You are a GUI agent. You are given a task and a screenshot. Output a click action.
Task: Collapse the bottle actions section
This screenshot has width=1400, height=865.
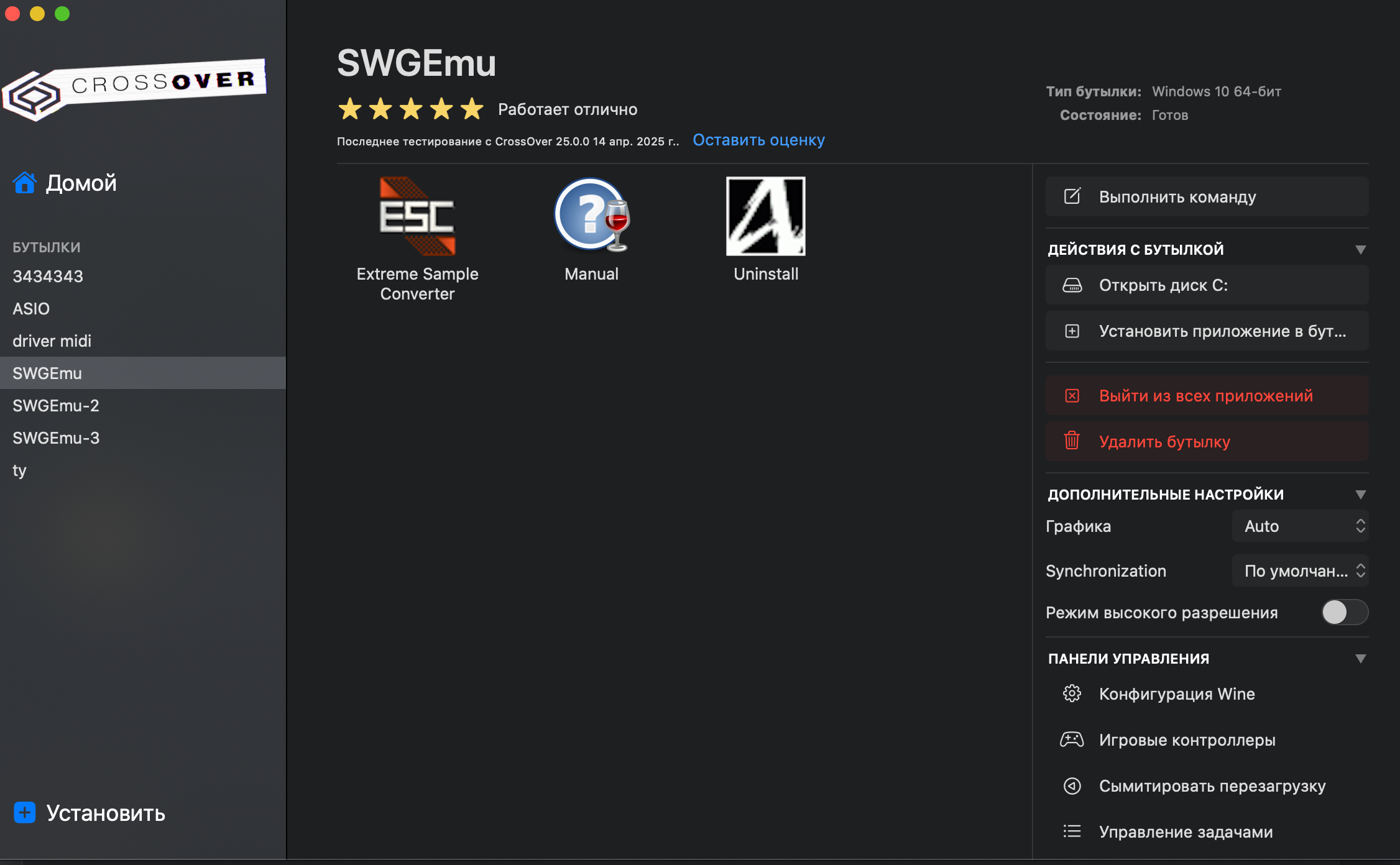point(1360,250)
